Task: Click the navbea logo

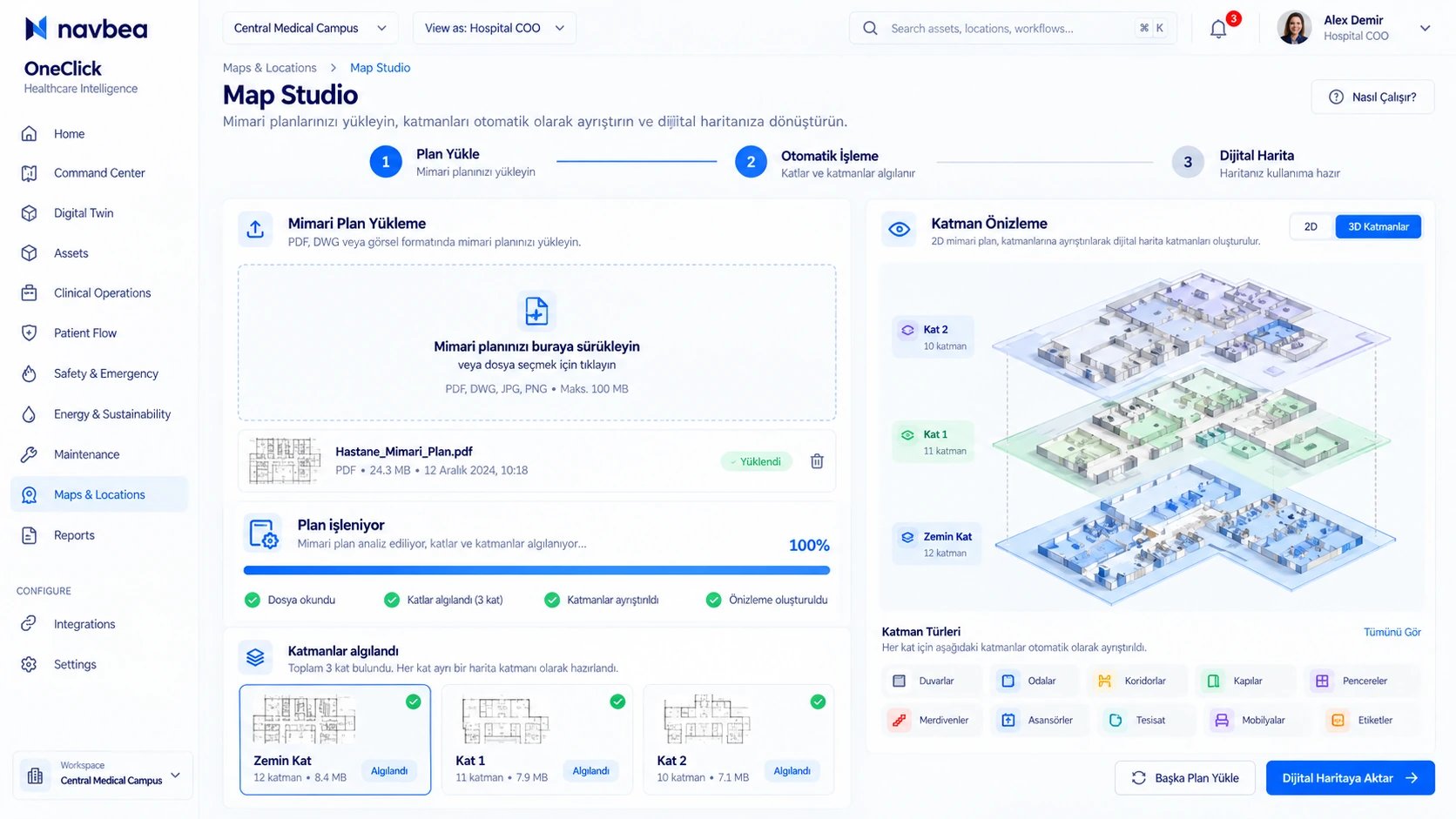Action: 86,29
